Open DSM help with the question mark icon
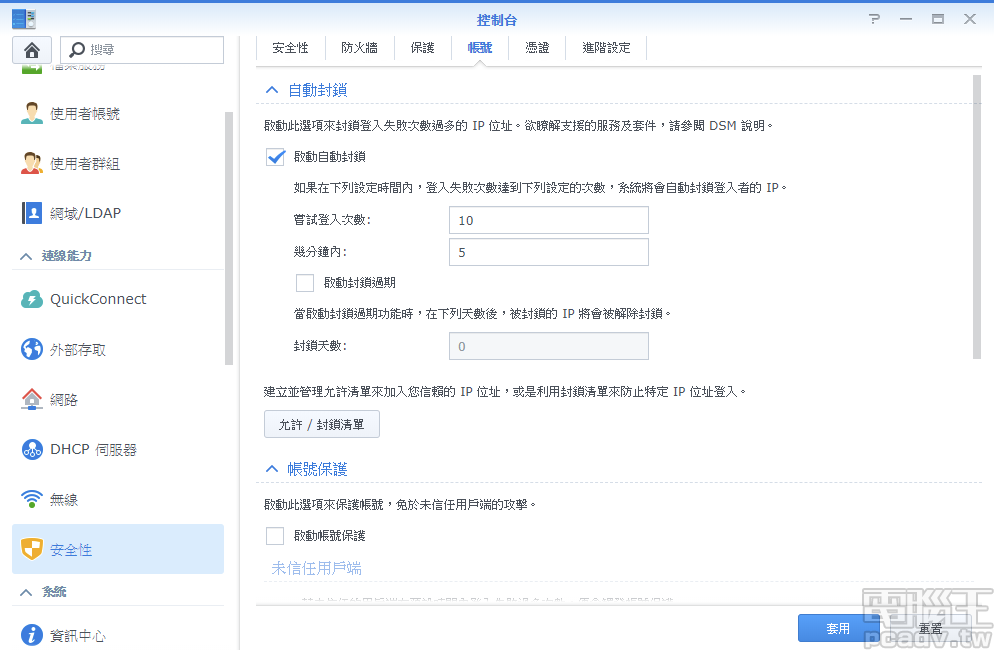Image resolution: width=994 pixels, height=650 pixels. point(873,18)
